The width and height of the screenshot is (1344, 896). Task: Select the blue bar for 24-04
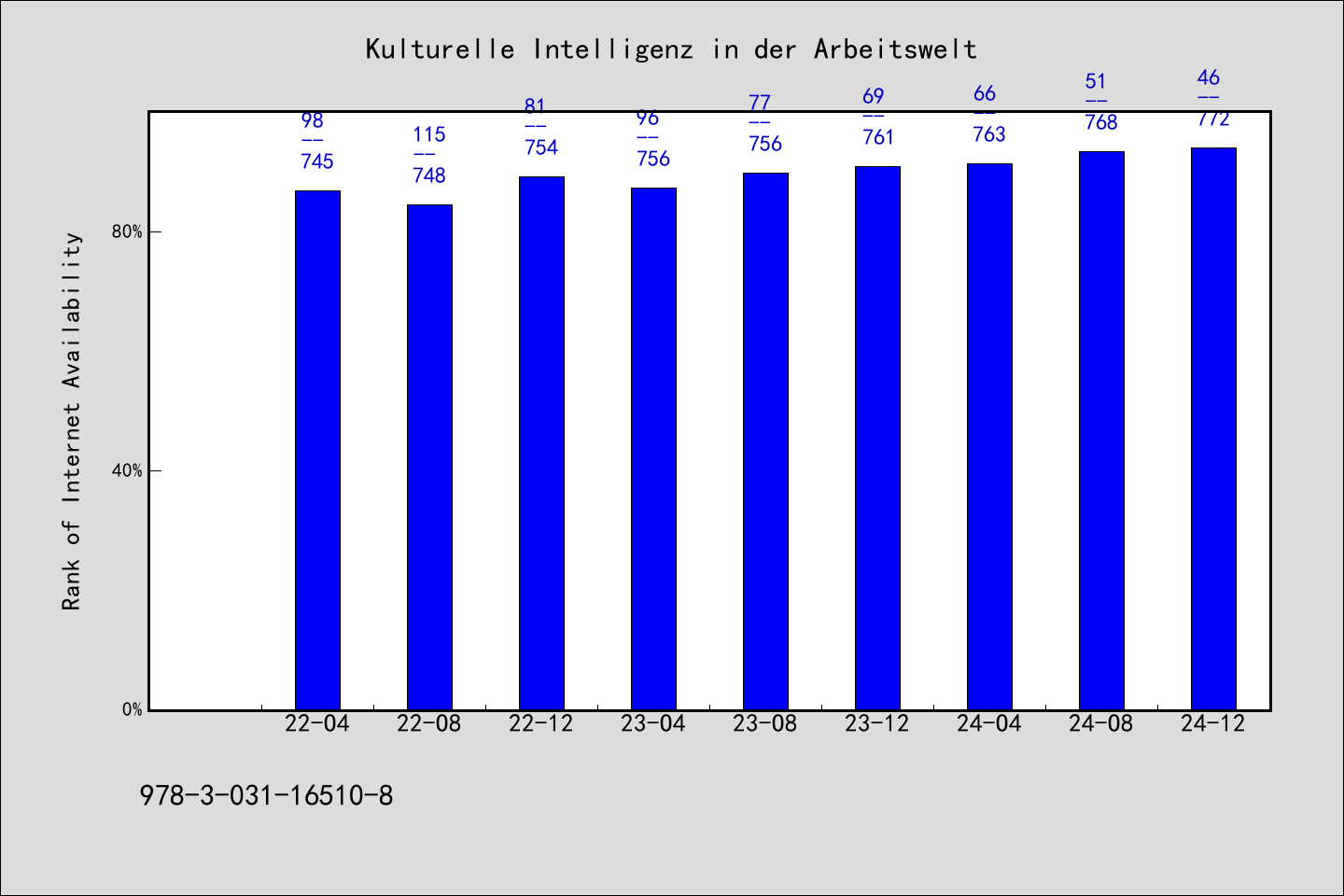tap(989, 437)
